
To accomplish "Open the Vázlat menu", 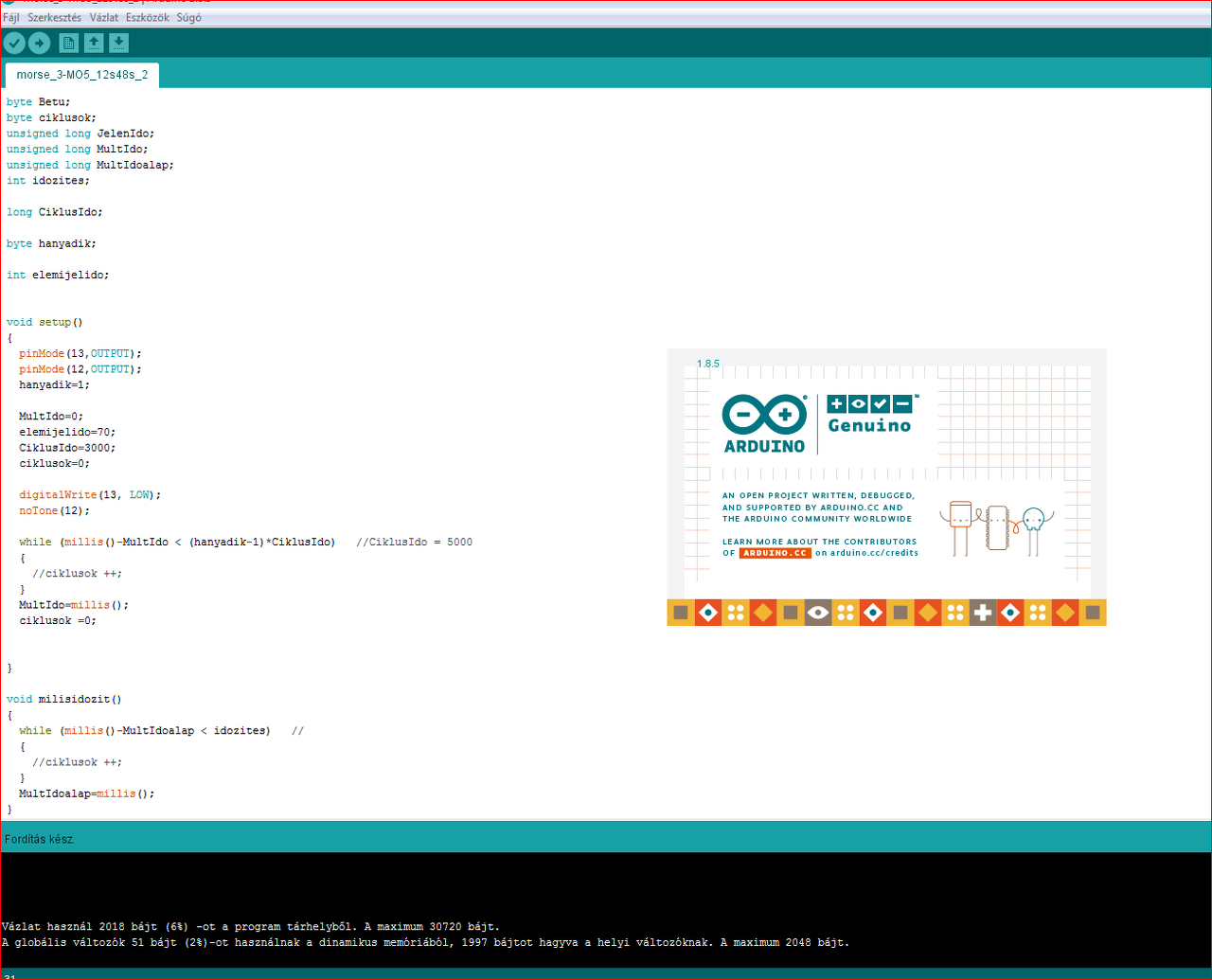I will coord(104,18).
